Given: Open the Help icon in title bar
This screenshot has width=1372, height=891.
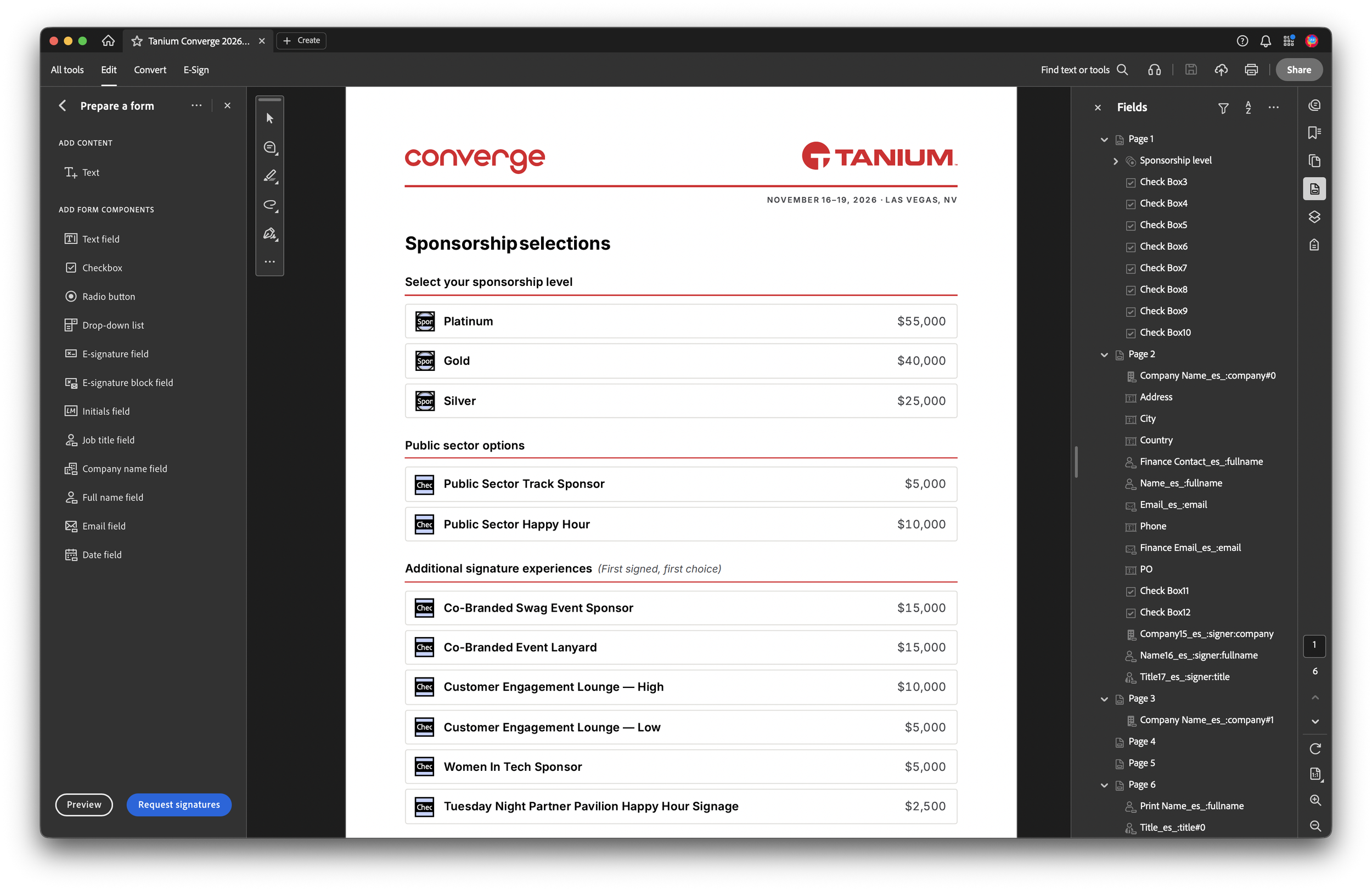Looking at the screenshot, I should tap(1242, 41).
